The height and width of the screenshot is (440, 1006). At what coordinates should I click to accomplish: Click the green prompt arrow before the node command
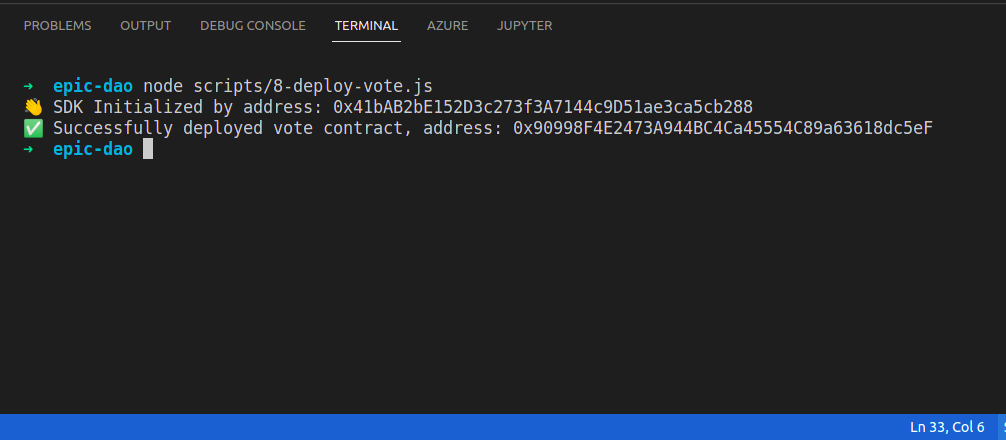28,86
